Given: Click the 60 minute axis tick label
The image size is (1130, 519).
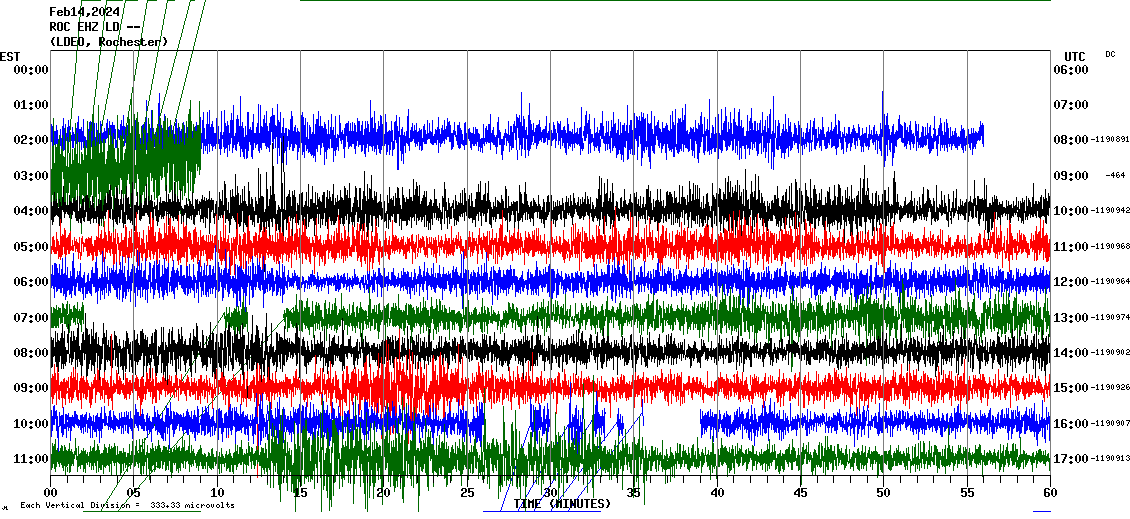Looking at the screenshot, I should tap(1049, 493).
